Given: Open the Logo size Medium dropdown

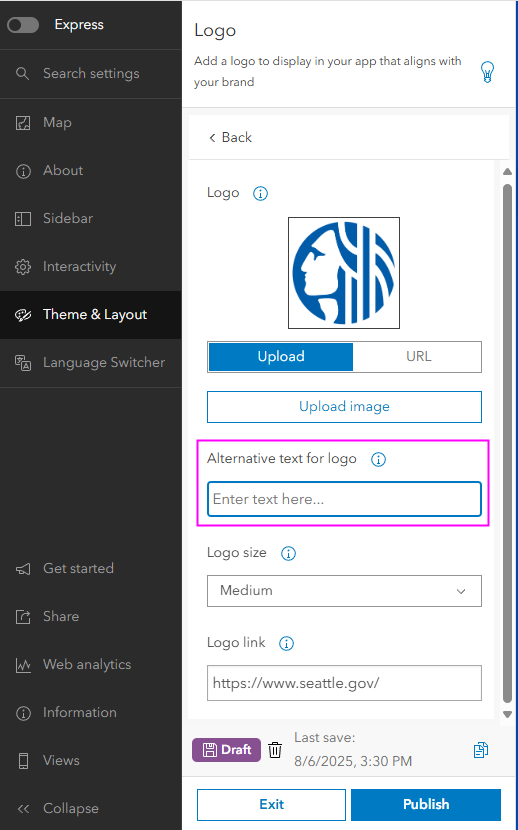Looking at the screenshot, I should pos(344,591).
